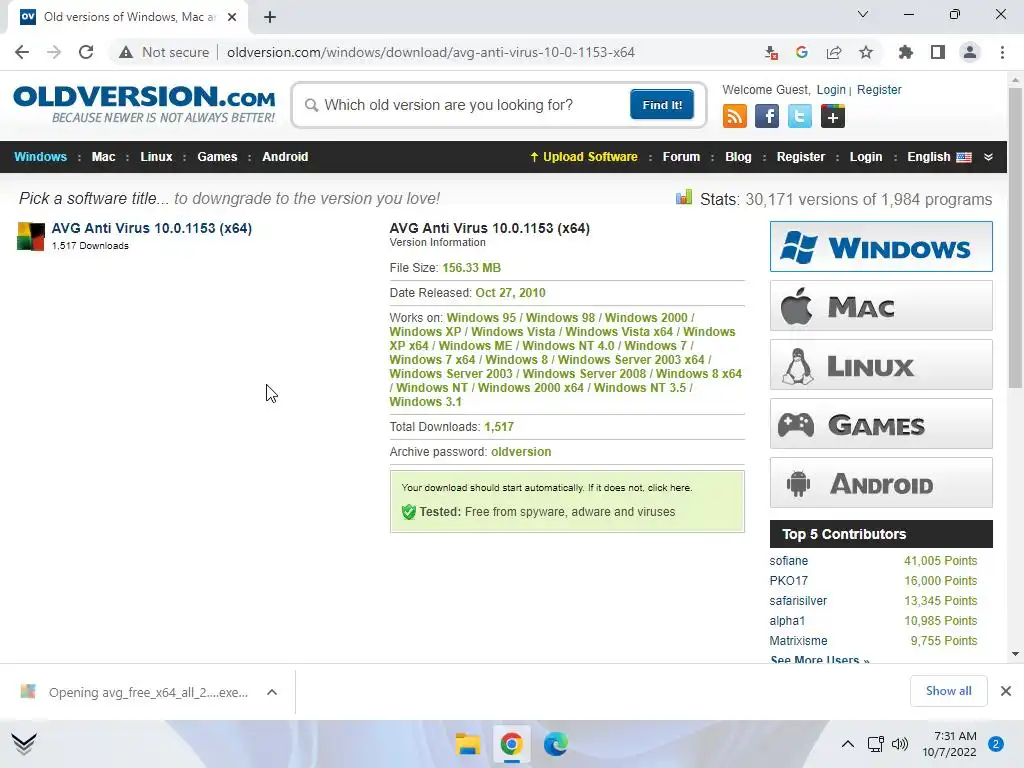Expand the download item options chevron
The height and width of the screenshot is (768, 1024).
tap(272, 692)
